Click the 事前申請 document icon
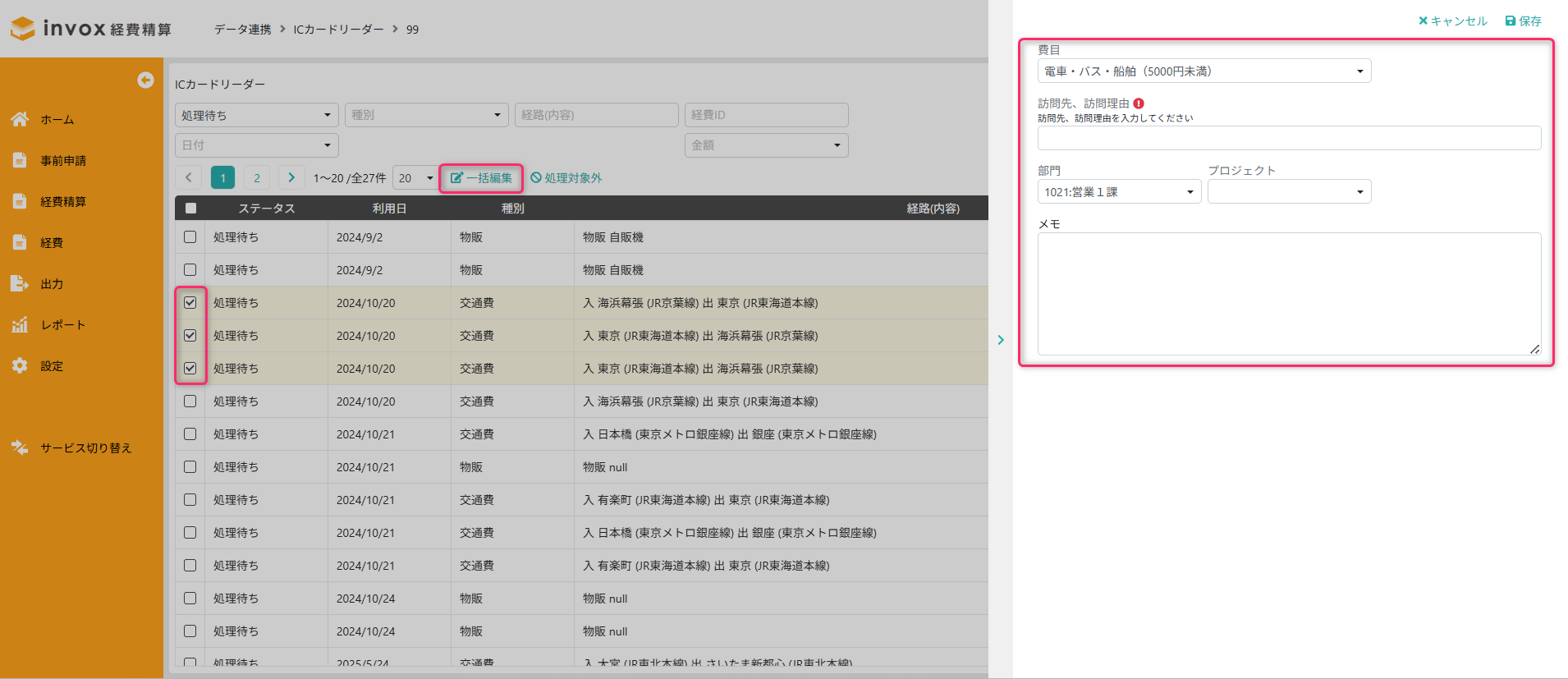Viewport: 1568px width, 679px height. [20, 160]
